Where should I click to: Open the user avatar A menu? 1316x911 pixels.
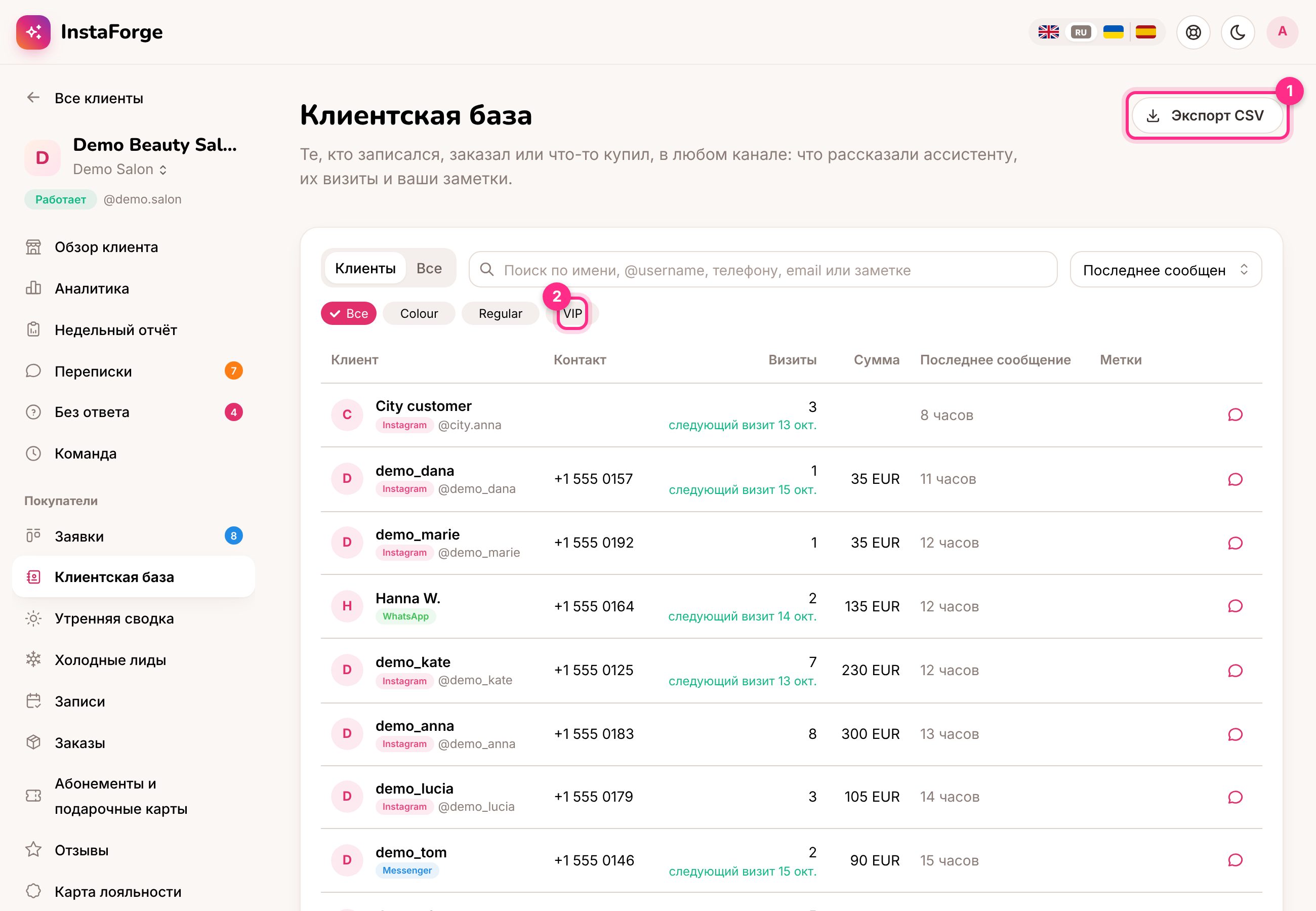pyautogui.click(x=1282, y=32)
